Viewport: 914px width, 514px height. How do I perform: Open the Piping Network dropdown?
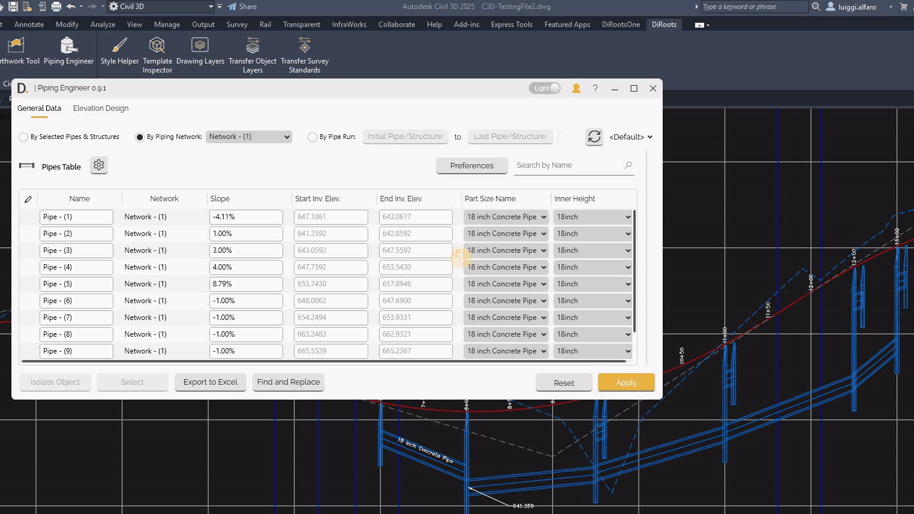click(248, 137)
